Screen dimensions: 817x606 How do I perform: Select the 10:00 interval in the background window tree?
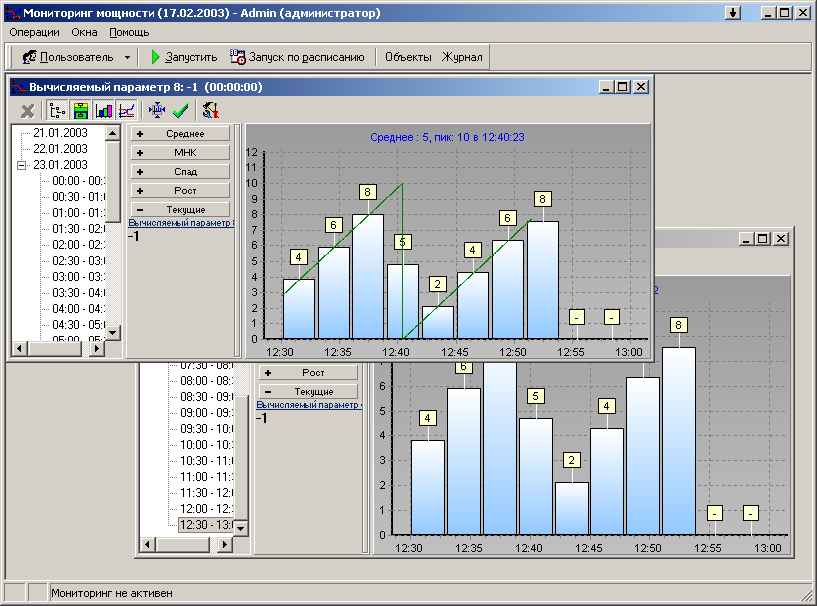206,445
